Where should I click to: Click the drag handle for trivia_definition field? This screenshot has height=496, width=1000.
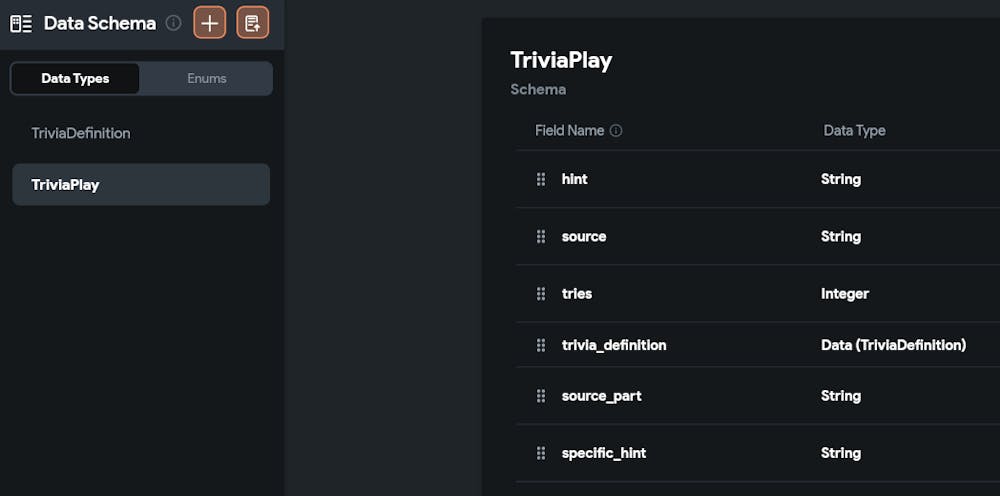(x=541, y=345)
